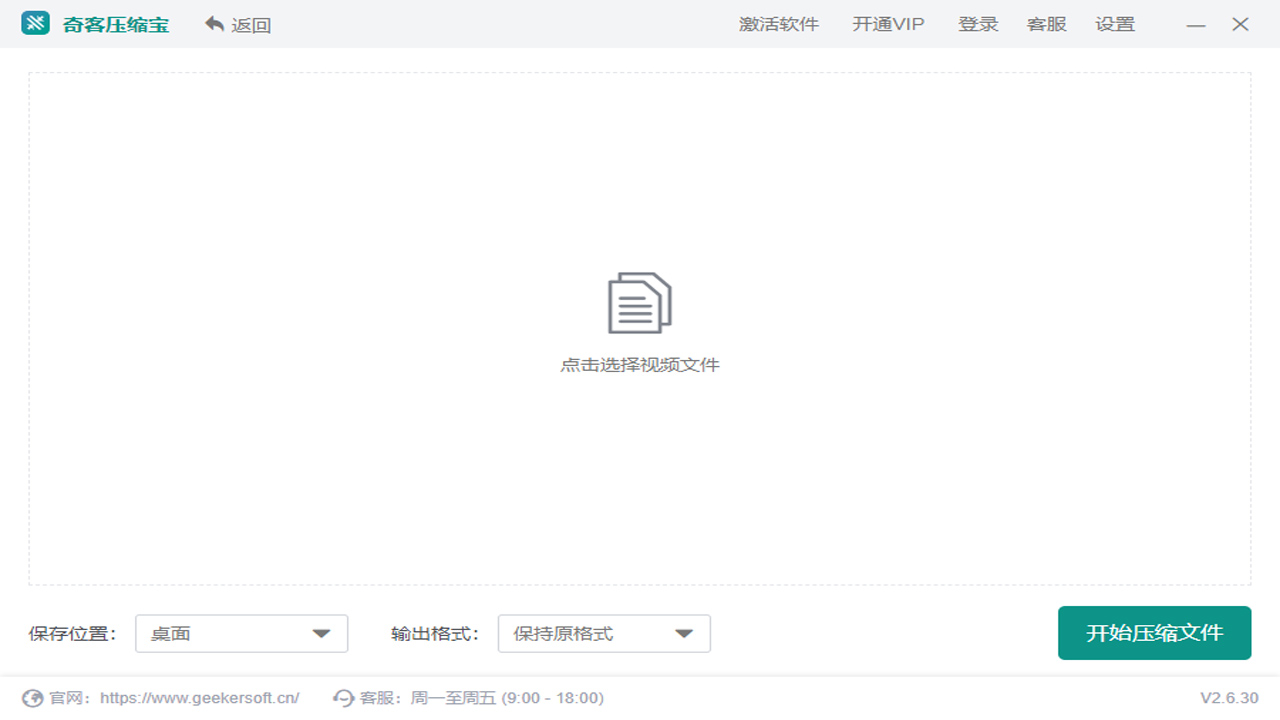
Task: Click the back arrow icon to return
Action: tap(215, 23)
